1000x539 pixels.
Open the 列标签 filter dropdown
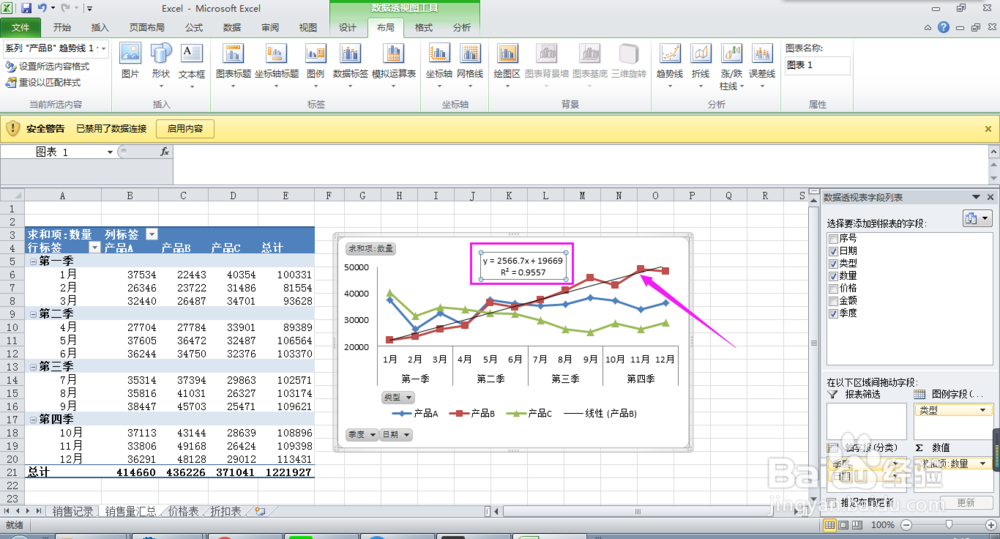pyautogui.click(x=152, y=234)
